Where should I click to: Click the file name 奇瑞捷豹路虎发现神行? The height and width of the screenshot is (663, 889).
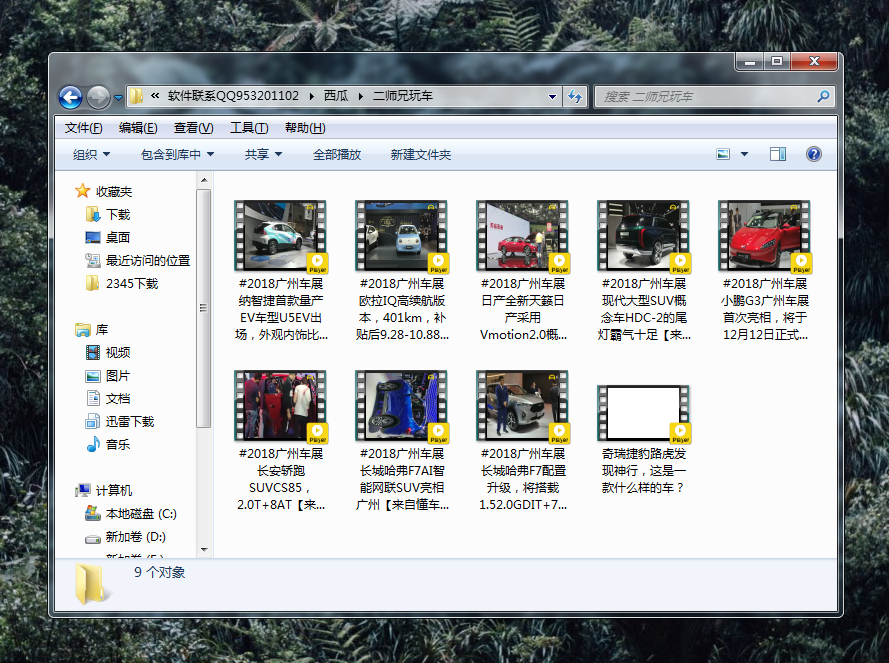pyautogui.click(x=644, y=471)
